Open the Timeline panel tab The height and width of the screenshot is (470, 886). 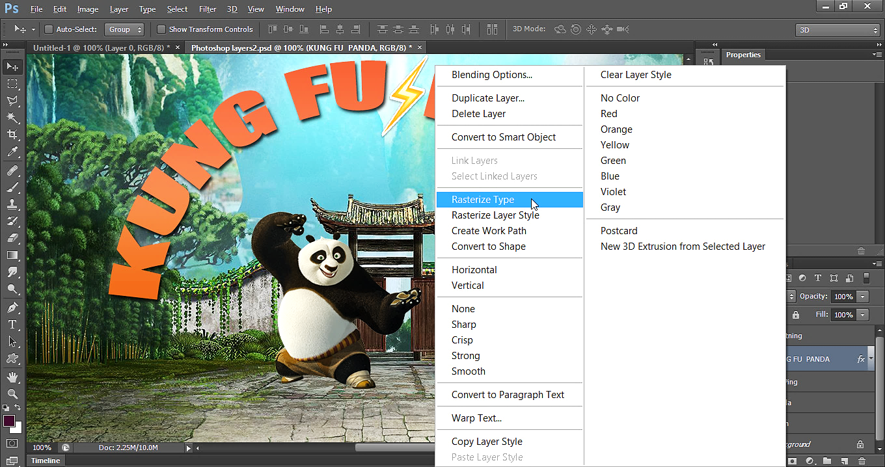click(45, 461)
